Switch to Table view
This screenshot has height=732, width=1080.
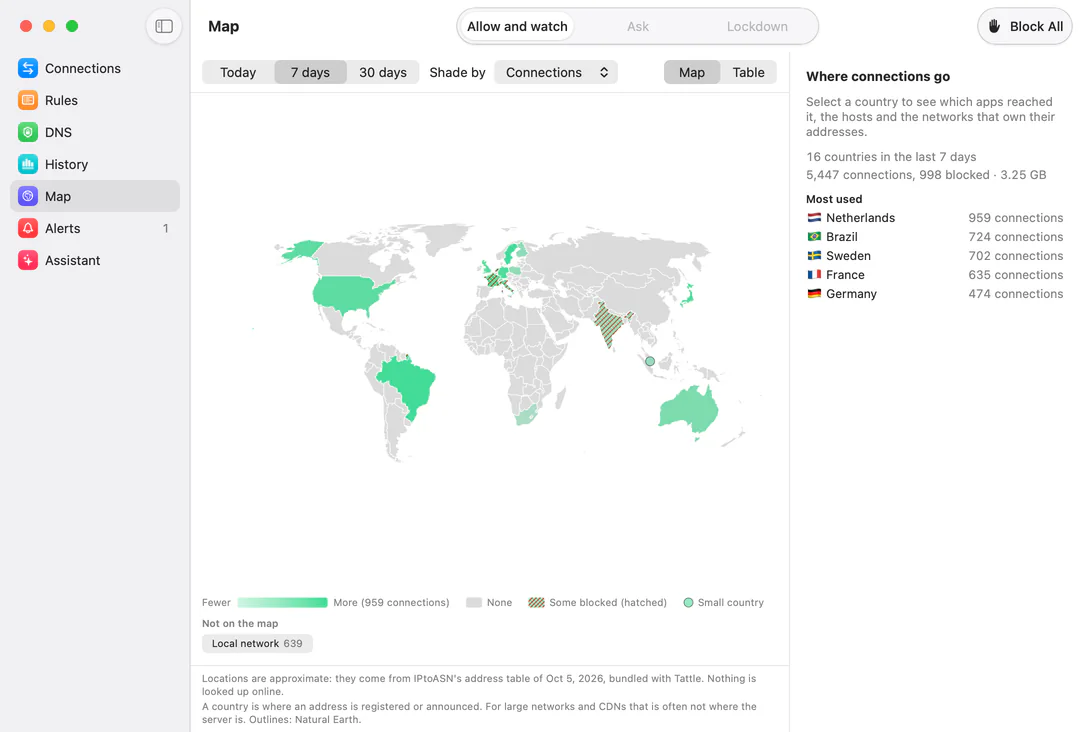click(x=748, y=72)
